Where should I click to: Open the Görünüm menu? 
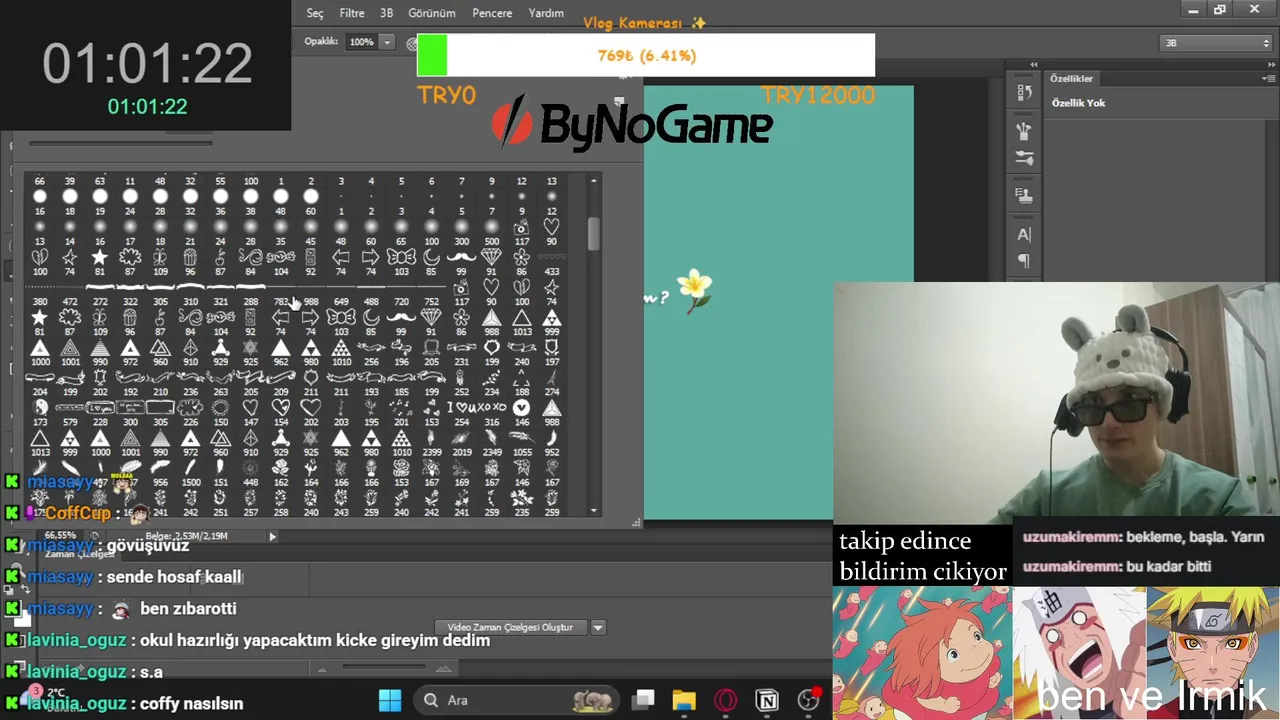432,13
